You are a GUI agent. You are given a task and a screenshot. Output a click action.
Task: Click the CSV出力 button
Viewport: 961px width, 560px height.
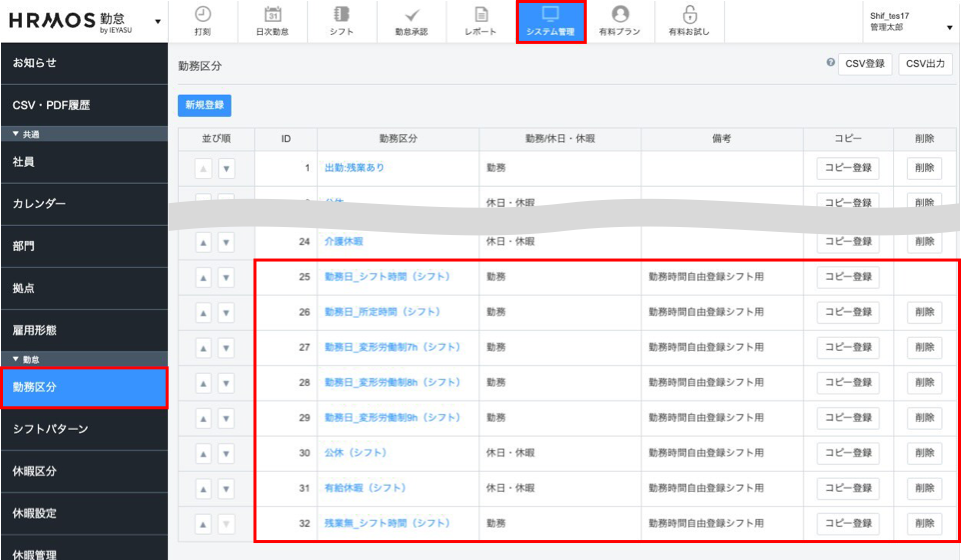[925, 64]
